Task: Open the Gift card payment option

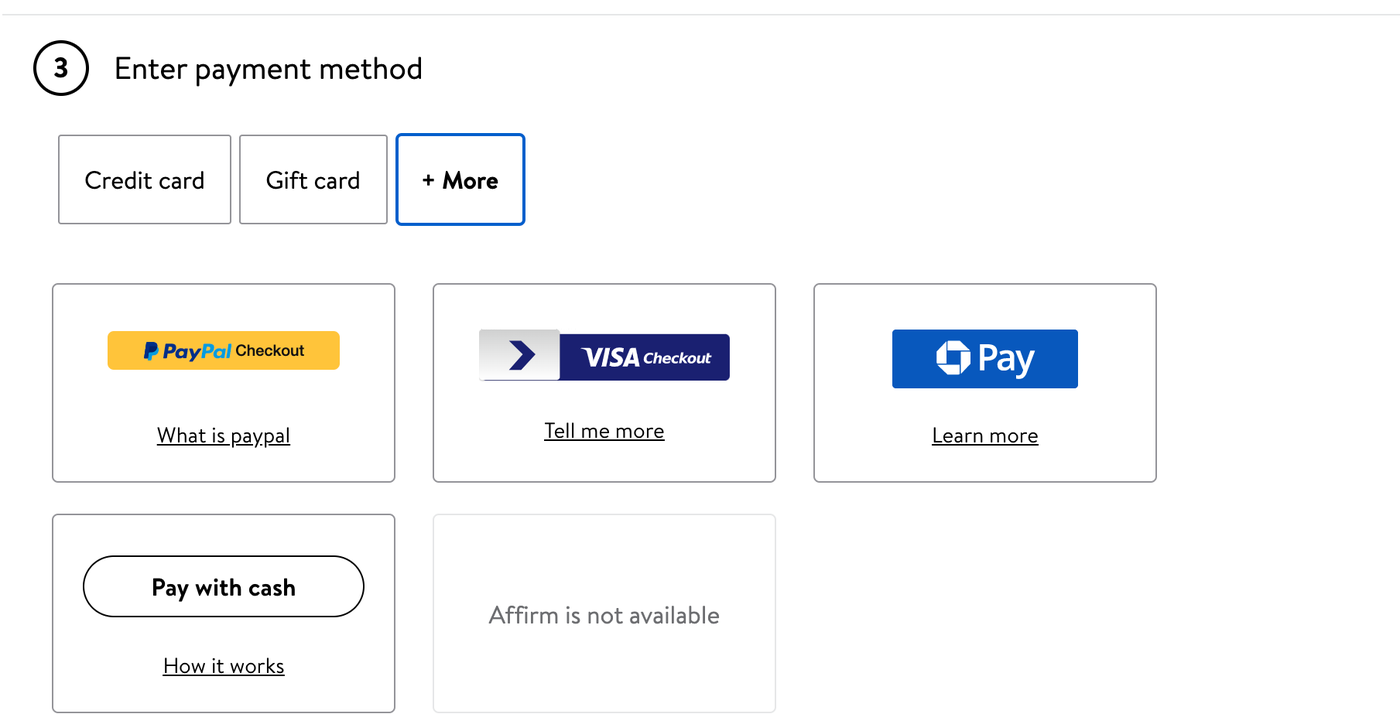Action: click(313, 179)
